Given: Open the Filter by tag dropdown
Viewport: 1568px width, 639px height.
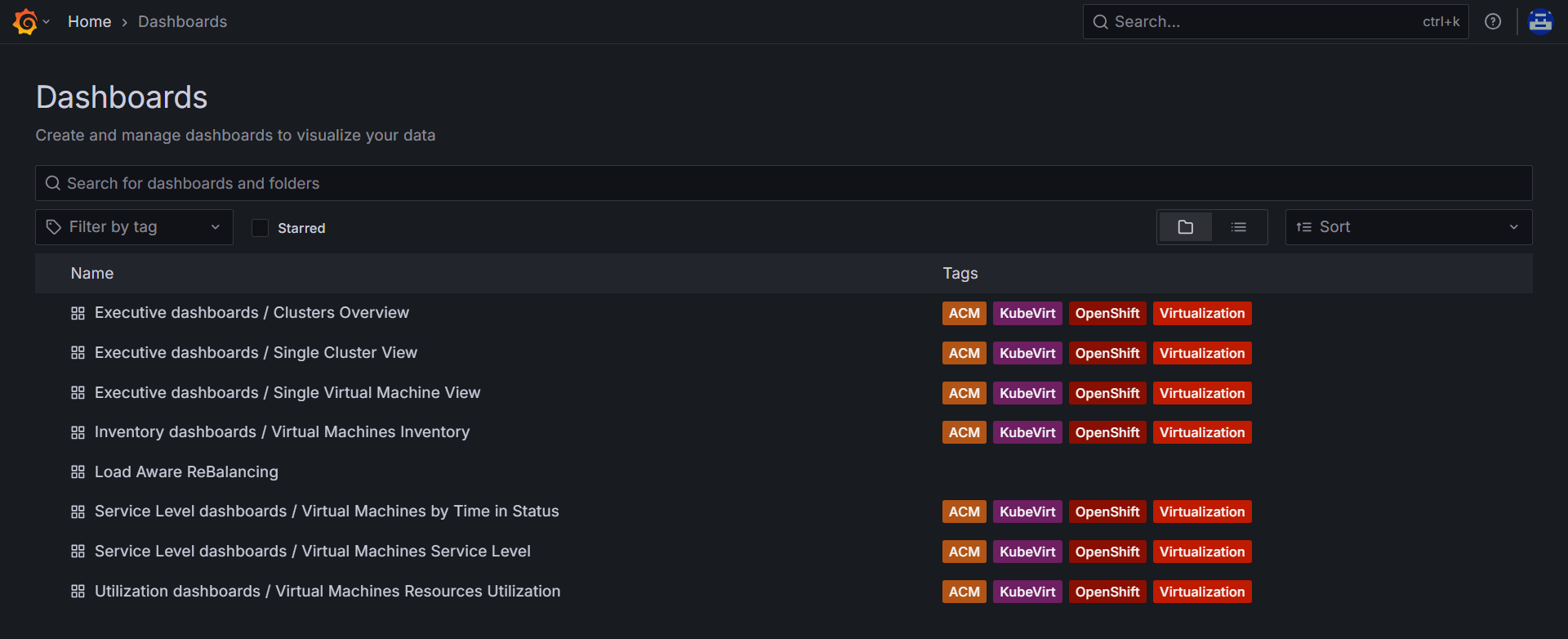Looking at the screenshot, I should point(134,227).
